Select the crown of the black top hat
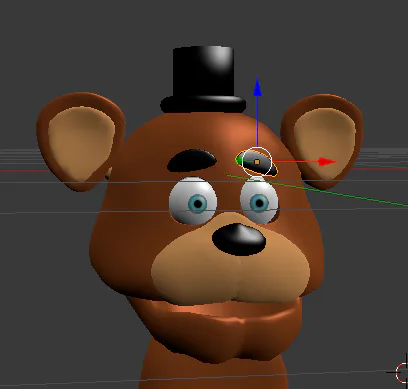Viewport: 408px width, 389px height. click(x=203, y=71)
